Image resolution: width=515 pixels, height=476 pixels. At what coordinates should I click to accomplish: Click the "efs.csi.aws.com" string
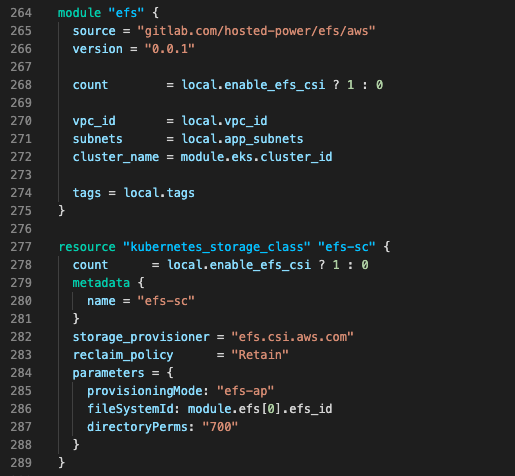[x=292, y=337]
